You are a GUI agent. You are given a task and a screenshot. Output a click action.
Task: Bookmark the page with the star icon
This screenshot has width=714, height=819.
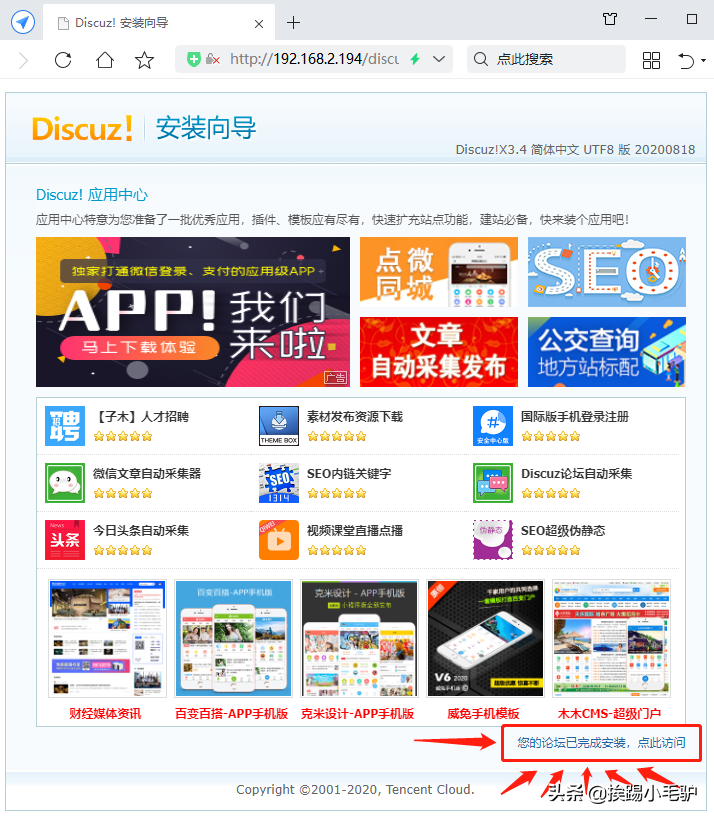pyautogui.click(x=144, y=60)
